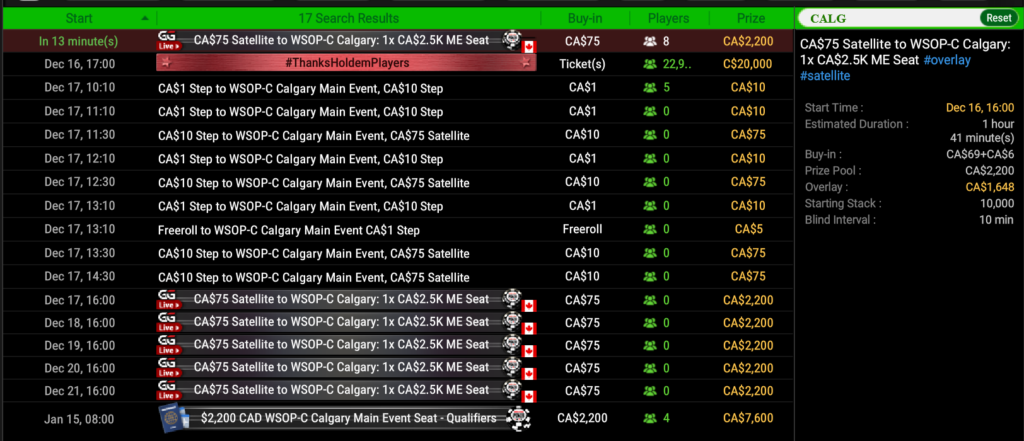The width and height of the screenshot is (1024, 441).
Task: Click the GG Live icon on the Dec 19 satellite
Action: [x=168, y=343]
